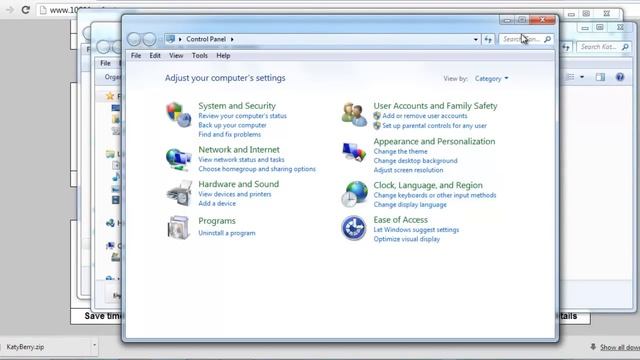The height and width of the screenshot is (360, 640).
Task: Click the forward arrow in Control Panel
Action: pyautogui.click(x=149, y=39)
